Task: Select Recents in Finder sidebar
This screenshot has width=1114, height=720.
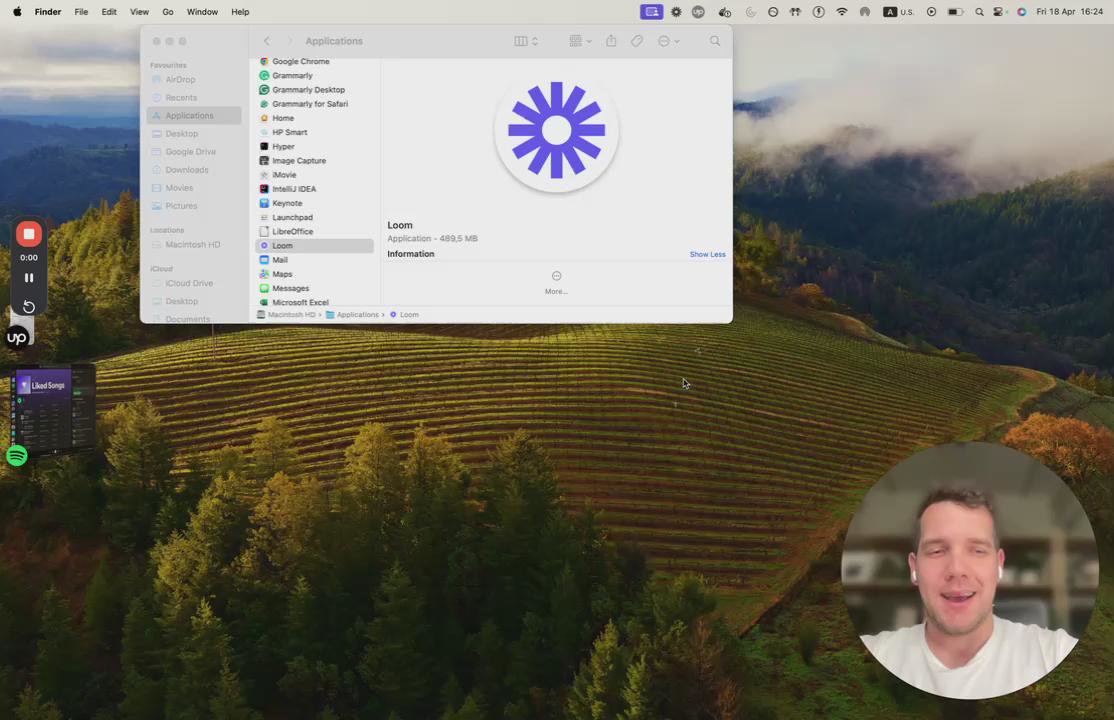Action: 194,97
